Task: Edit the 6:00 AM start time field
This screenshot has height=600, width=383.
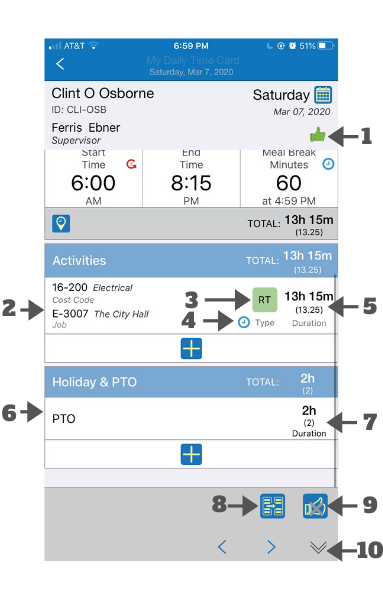Action: click(93, 178)
